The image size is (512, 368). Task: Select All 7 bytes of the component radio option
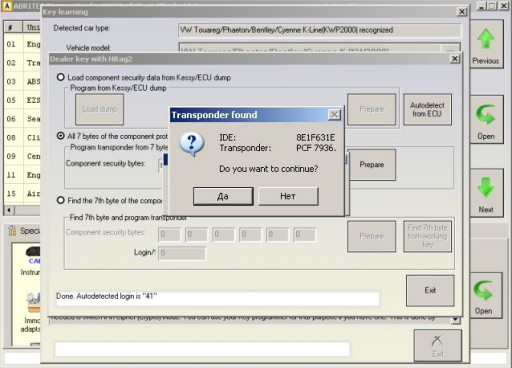click(60, 136)
